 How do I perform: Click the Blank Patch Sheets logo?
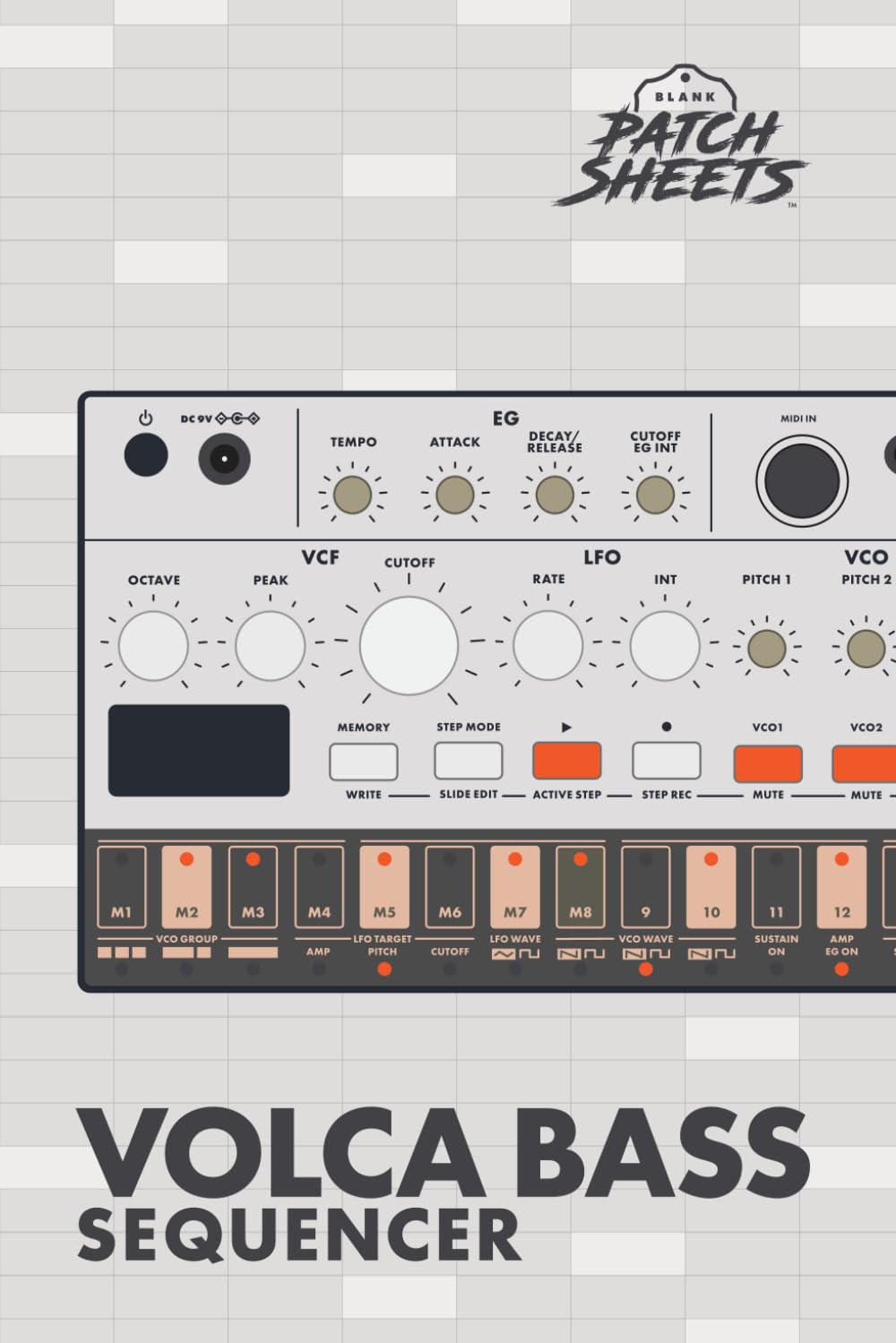(681, 137)
